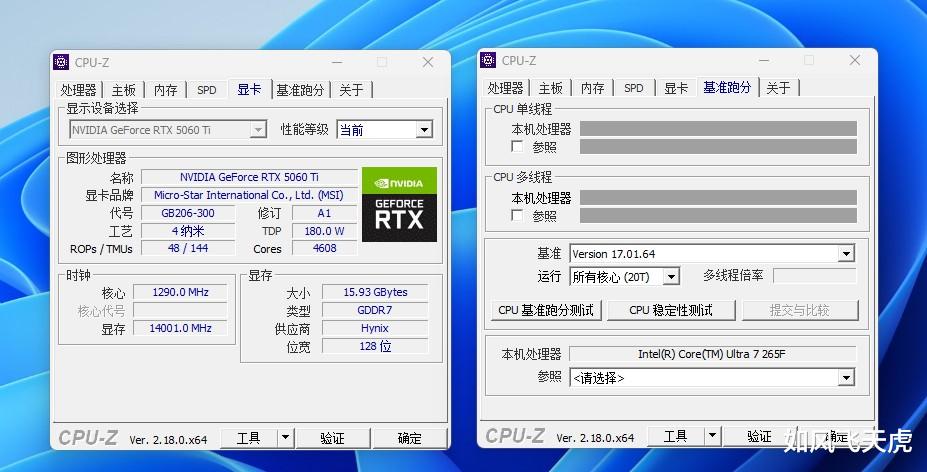Open 内存 tab in left window

coord(166,90)
